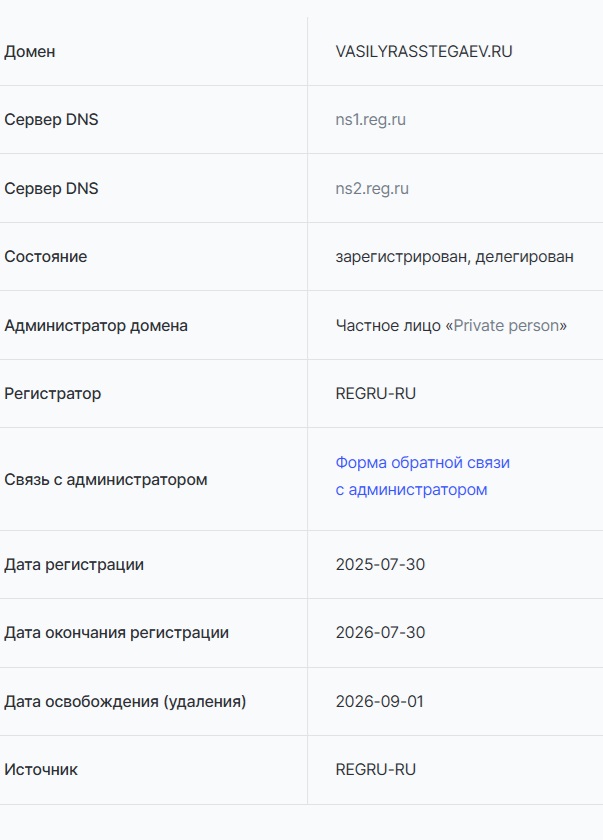This screenshot has height=840, width=603.
Task: Open the admin feedback form link
Action: click(422, 464)
